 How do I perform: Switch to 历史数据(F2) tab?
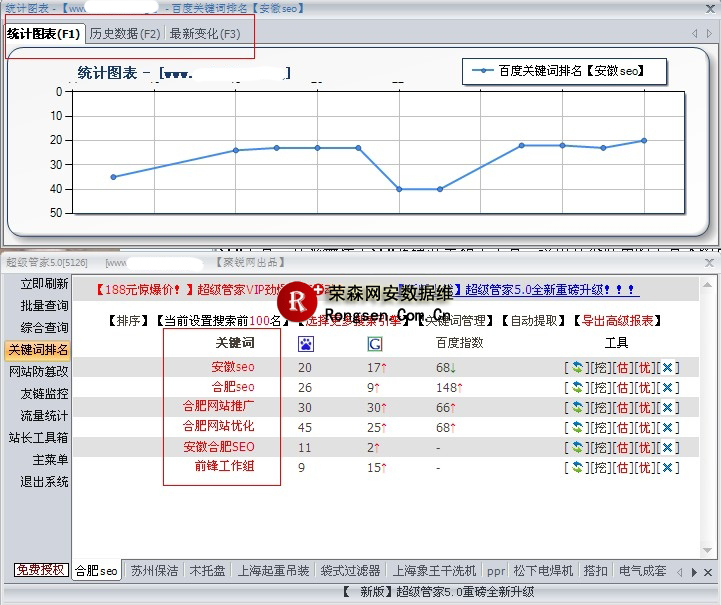pyautogui.click(x=124, y=33)
